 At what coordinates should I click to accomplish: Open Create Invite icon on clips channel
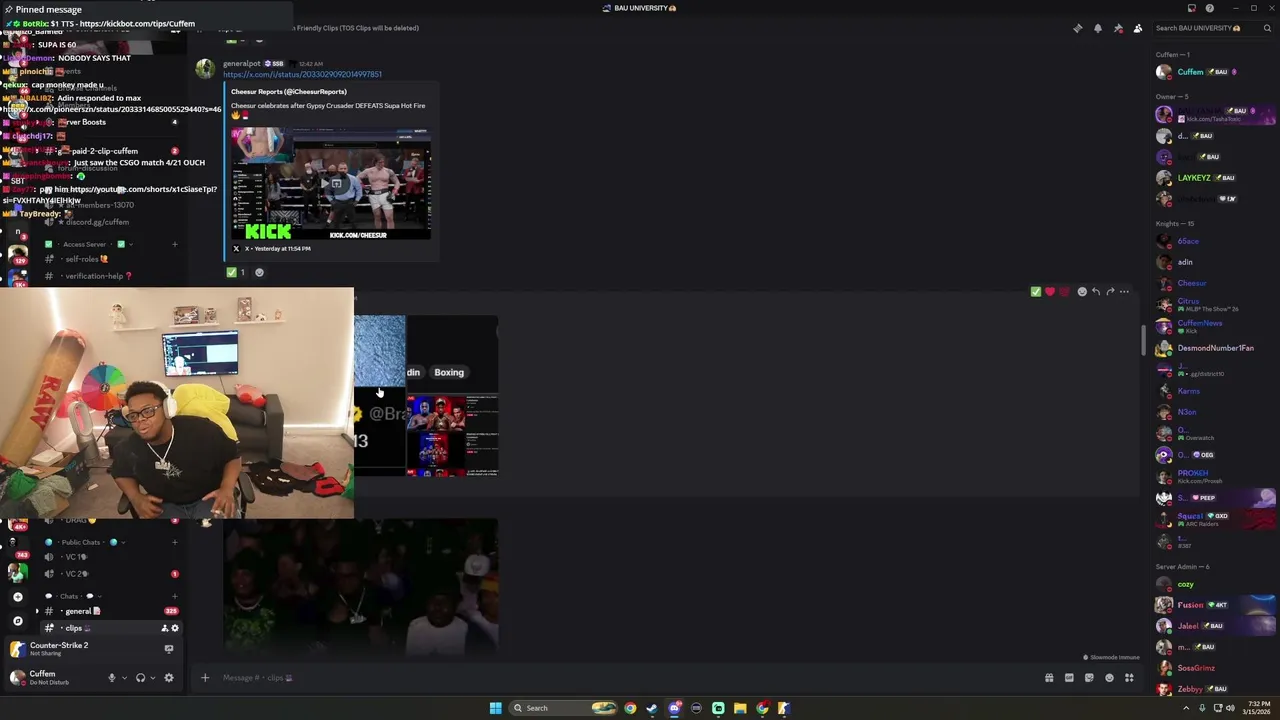click(x=164, y=628)
